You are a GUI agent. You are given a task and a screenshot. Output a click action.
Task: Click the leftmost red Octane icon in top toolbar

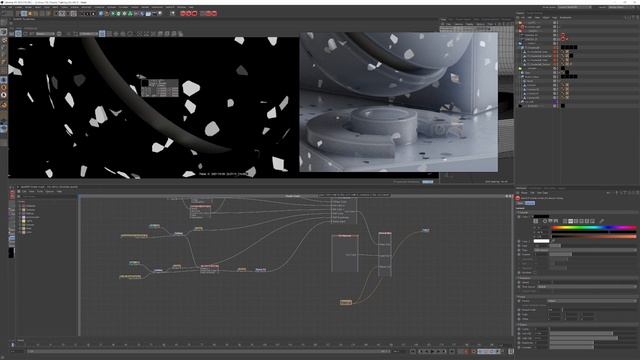pos(183,13)
